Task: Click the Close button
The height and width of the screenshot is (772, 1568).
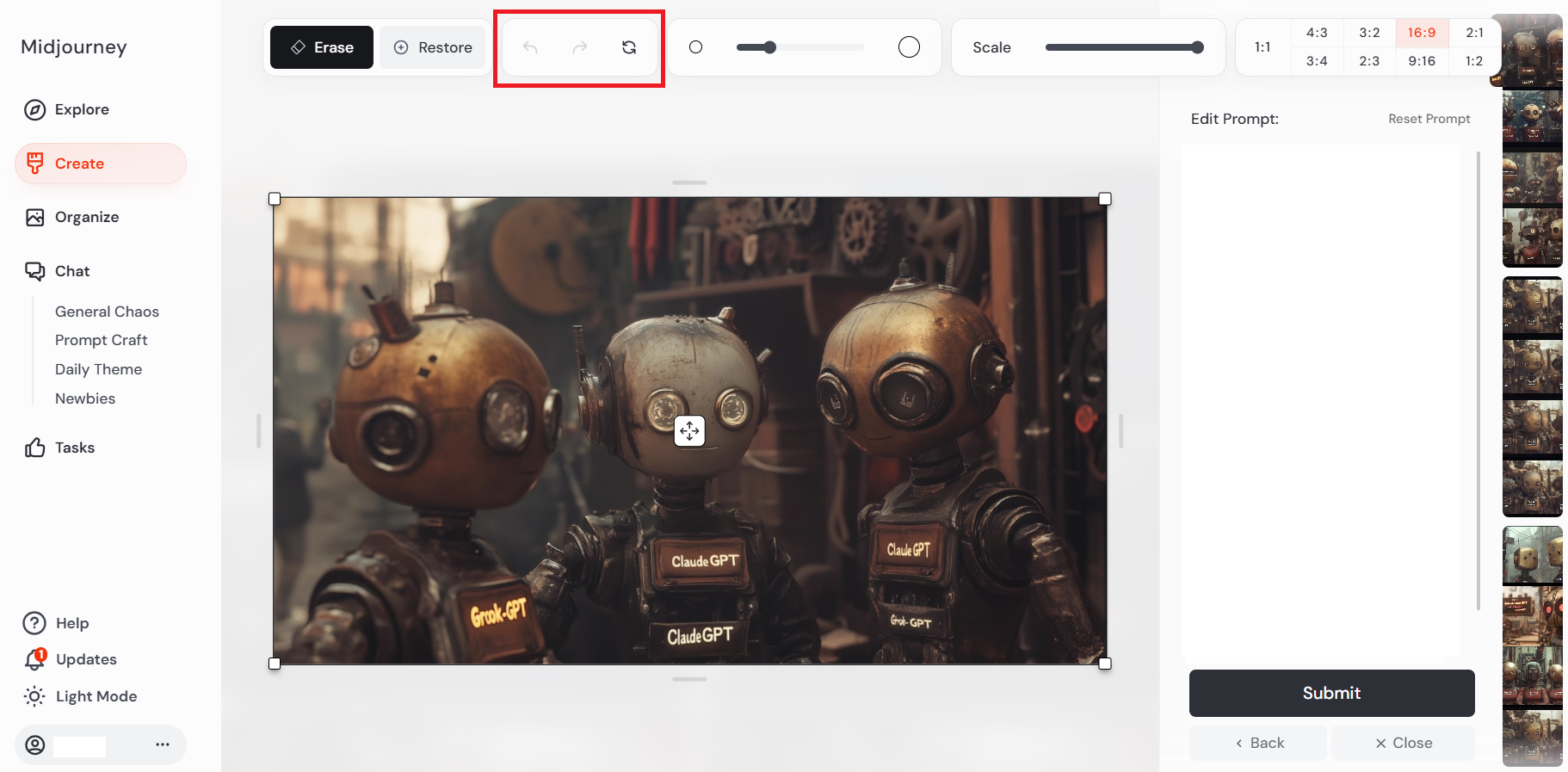Action: [1403, 743]
